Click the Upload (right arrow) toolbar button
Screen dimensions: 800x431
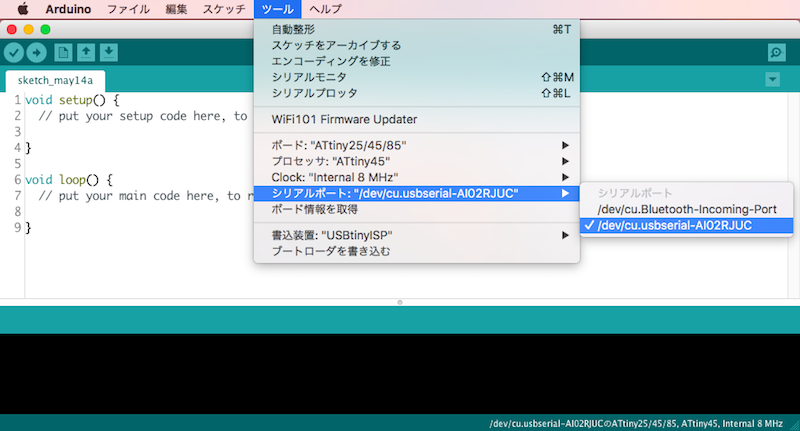click(36, 52)
